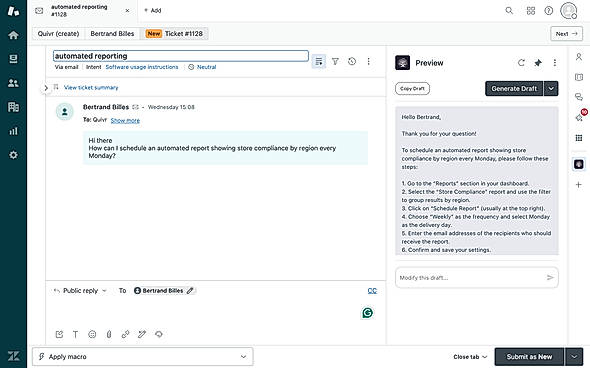Send the draft modification arrow
This screenshot has width=590, height=368.
pos(550,278)
